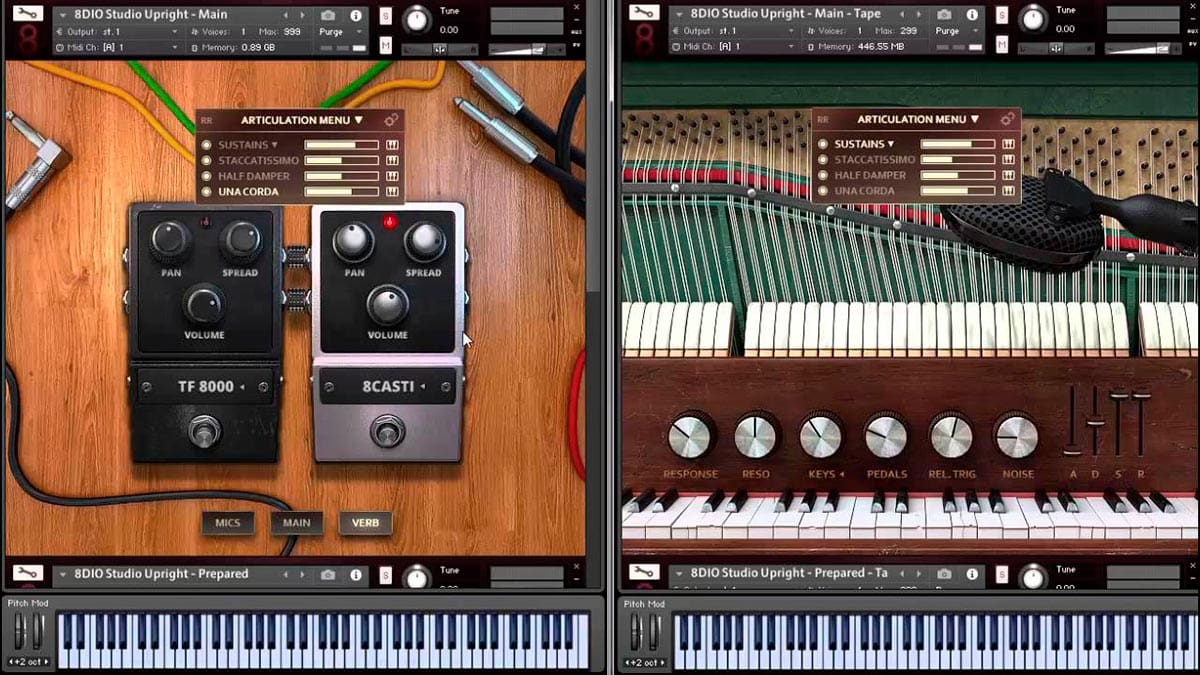Go to next preset on Main - Tape
The height and width of the screenshot is (675, 1200).
[920, 15]
